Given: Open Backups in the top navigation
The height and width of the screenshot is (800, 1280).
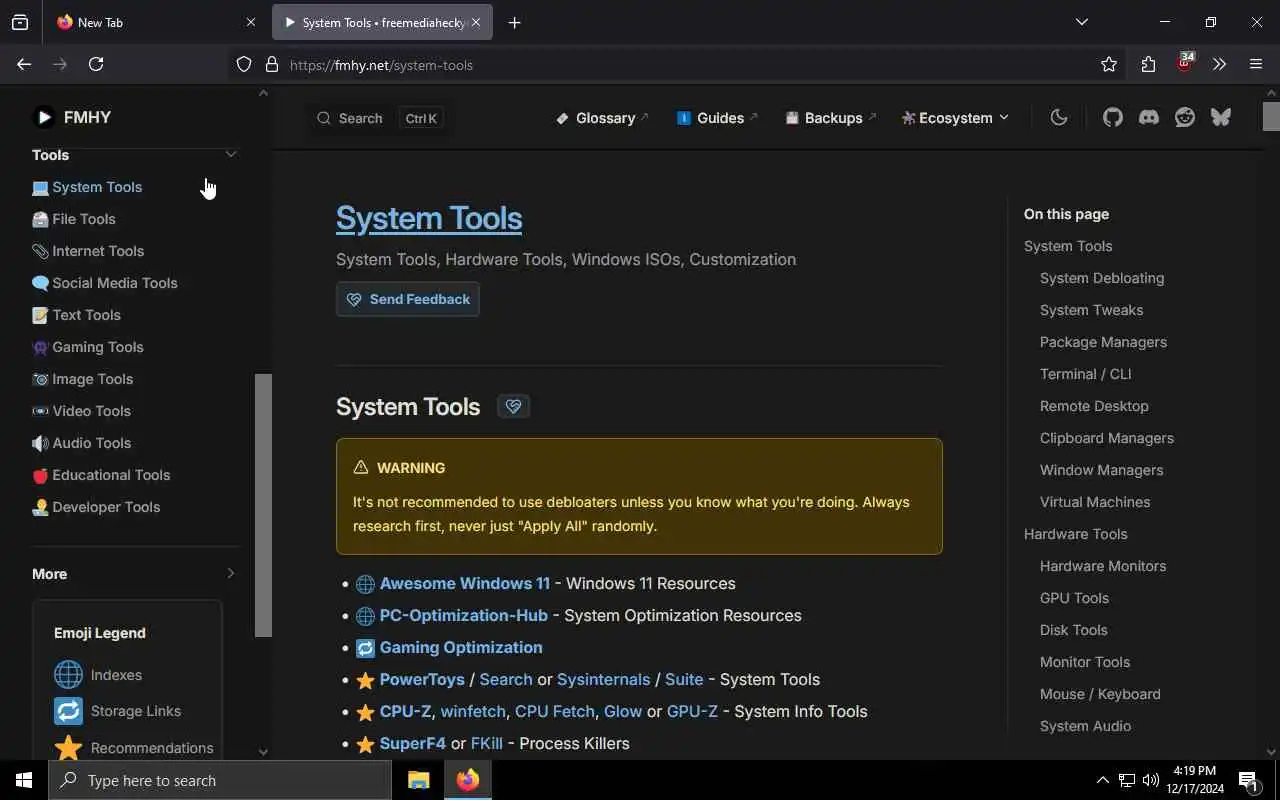Looking at the screenshot, I should coord(830,118).
